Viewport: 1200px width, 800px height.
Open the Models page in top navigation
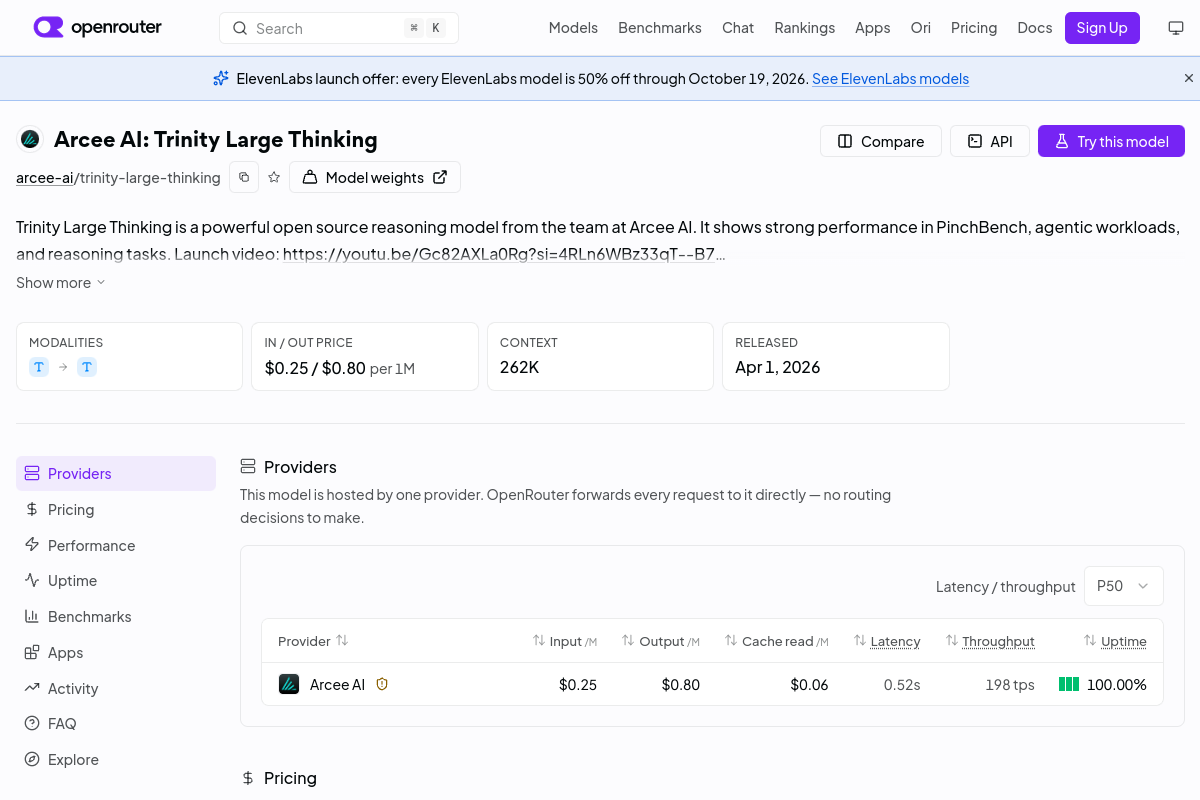(573, 28)
